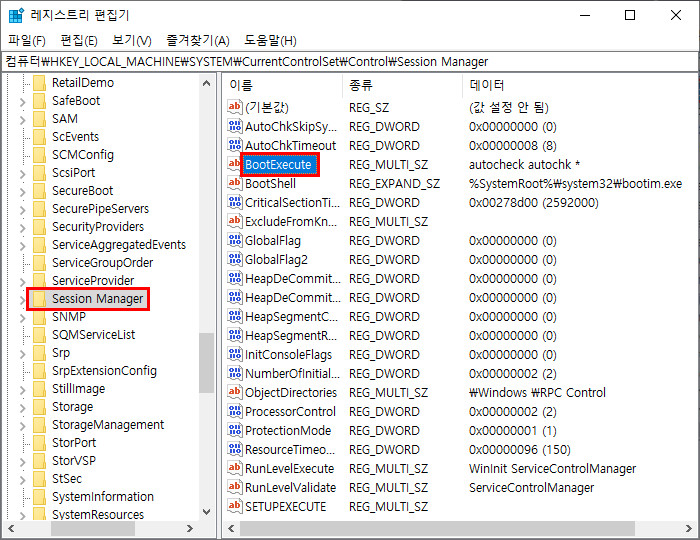Sort by the 데이터 column header
The image size is (700, 540).
580,85
